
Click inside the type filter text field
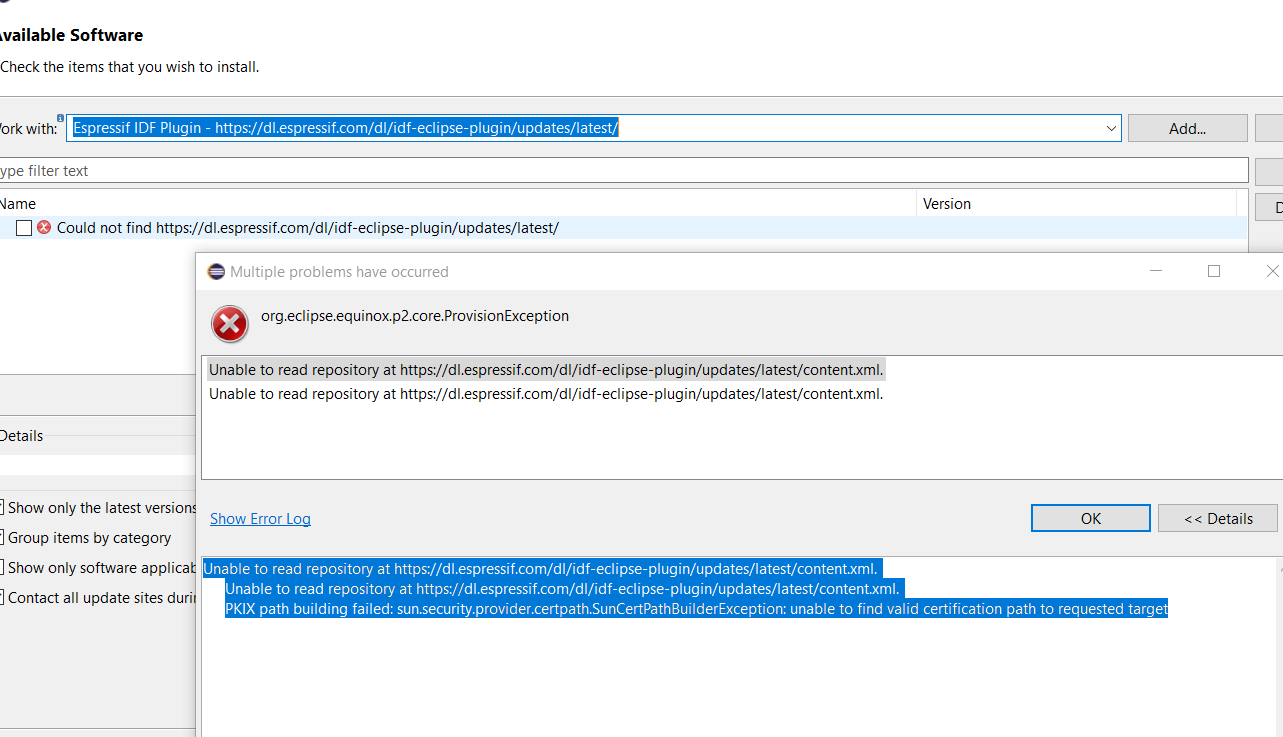(x=300, y=170)
